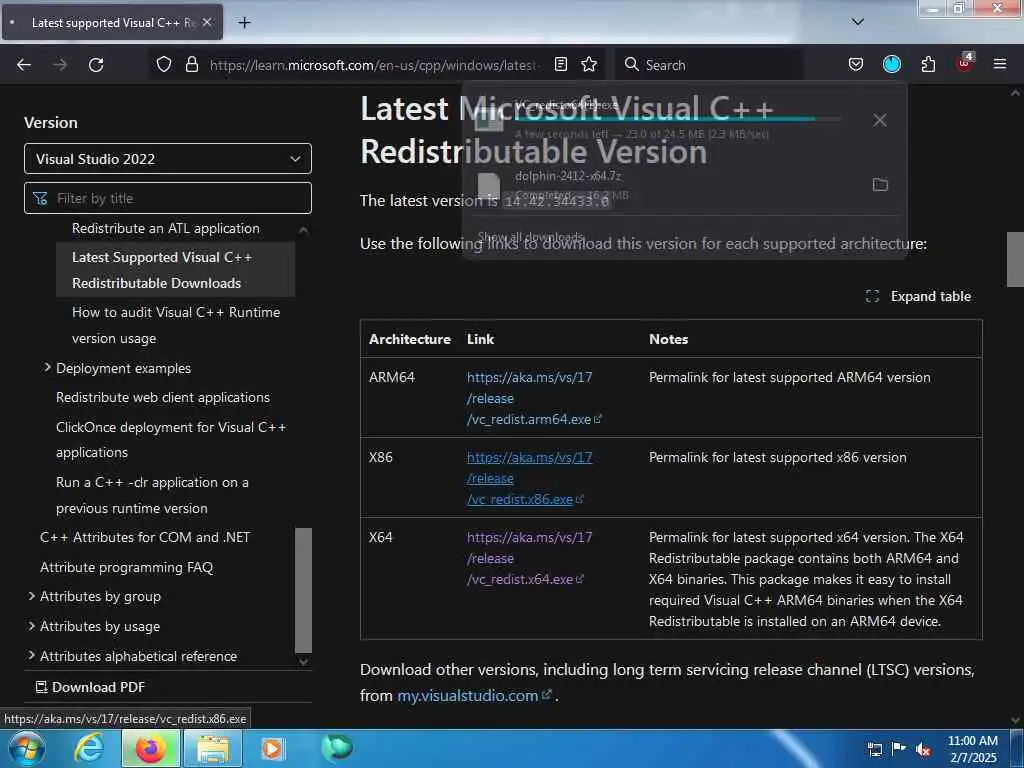Open How to audit Visual C++ Runtime version usage
This screenshot has height=768, width=1024.
[x=176, y=325]
